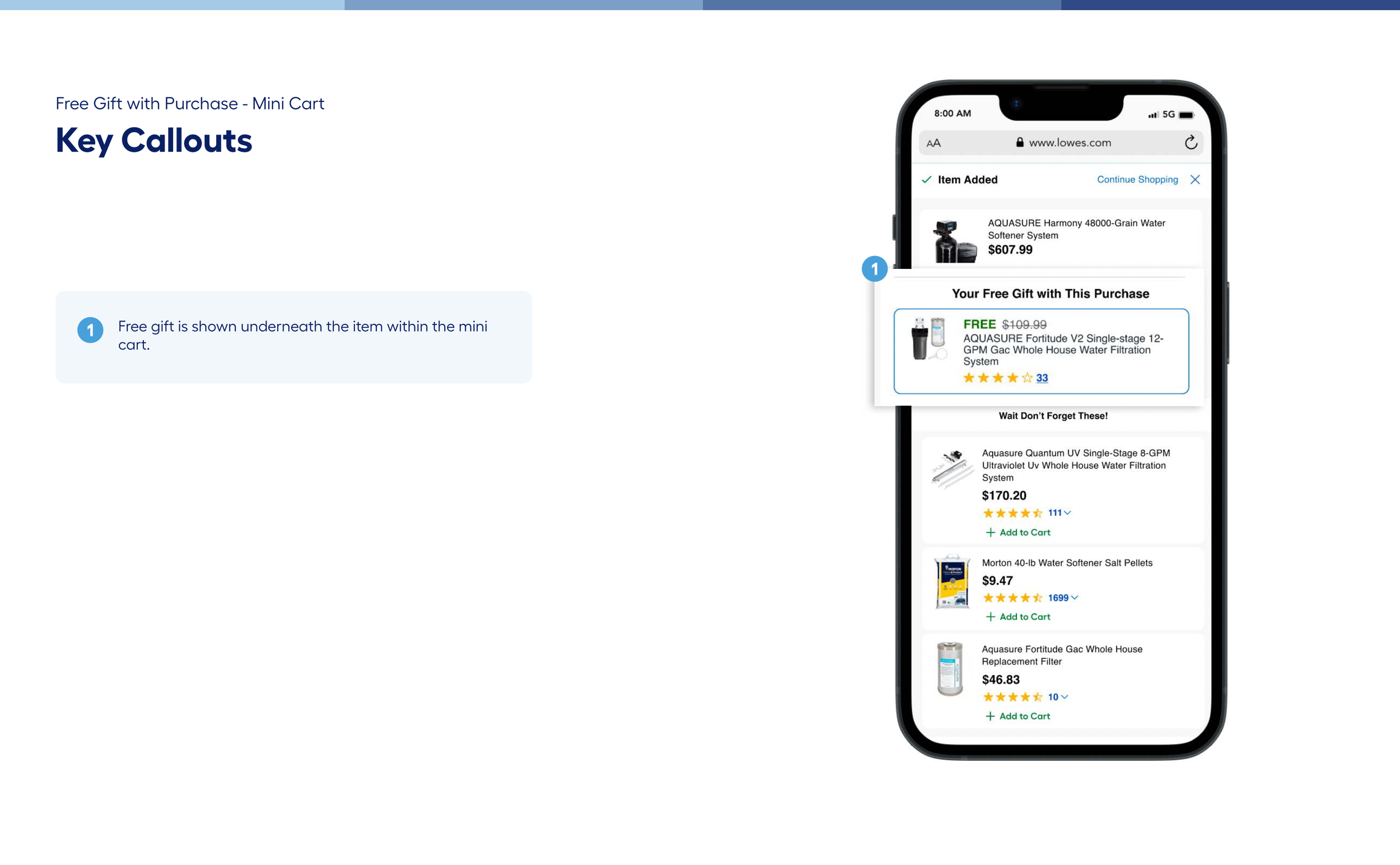Click the browser reload icon
Screen dimensions: 1400x865
point(1191,142)
